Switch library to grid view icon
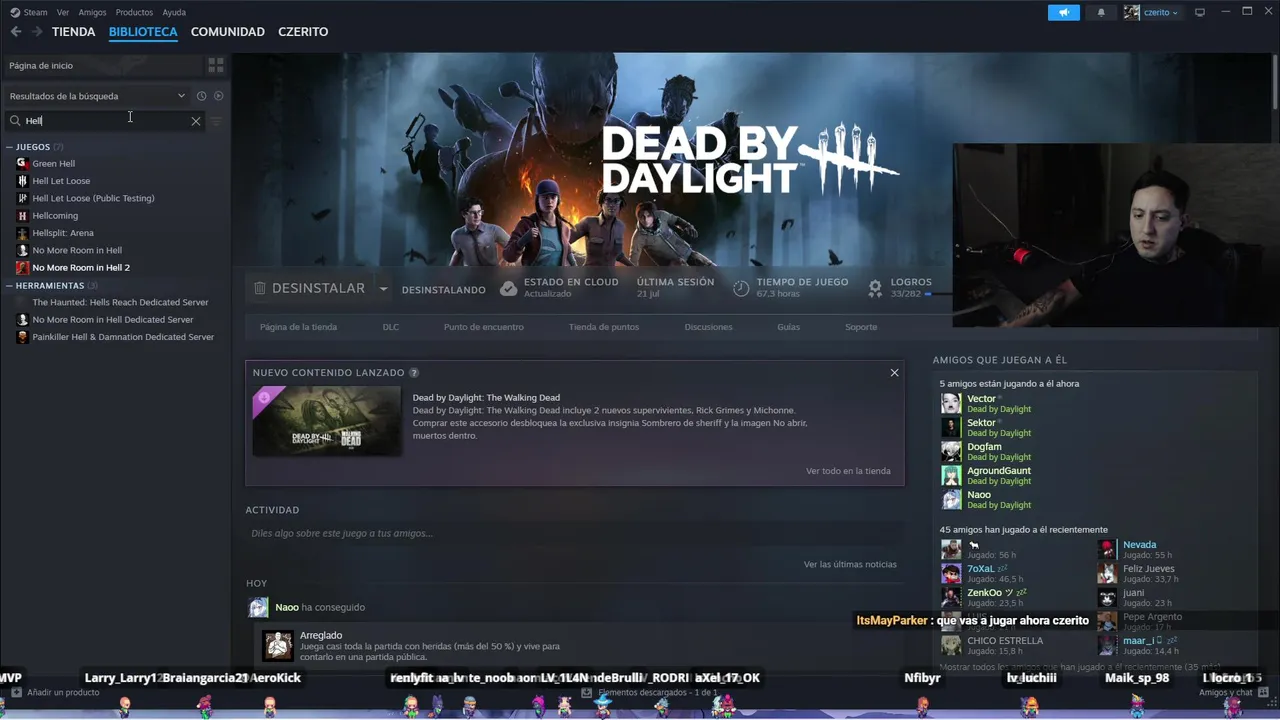Image resolution: width=1280 pixels, height=720 pixels. pyautogui.click(x=216, y=65)
